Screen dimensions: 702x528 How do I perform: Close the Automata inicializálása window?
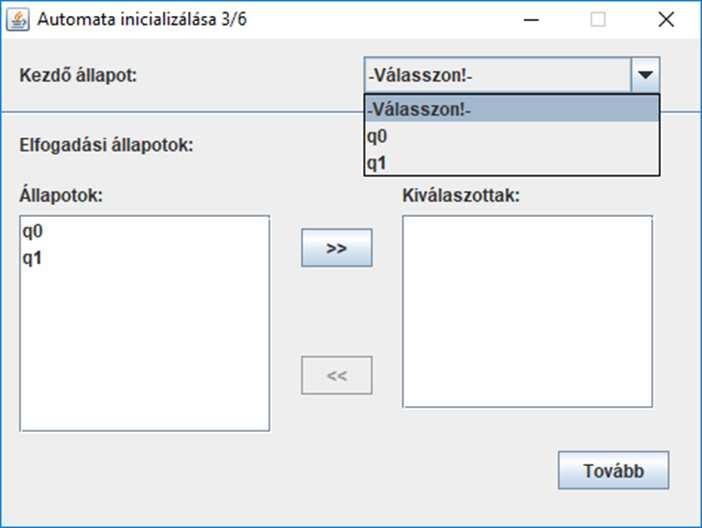click(x=666, y=20)
